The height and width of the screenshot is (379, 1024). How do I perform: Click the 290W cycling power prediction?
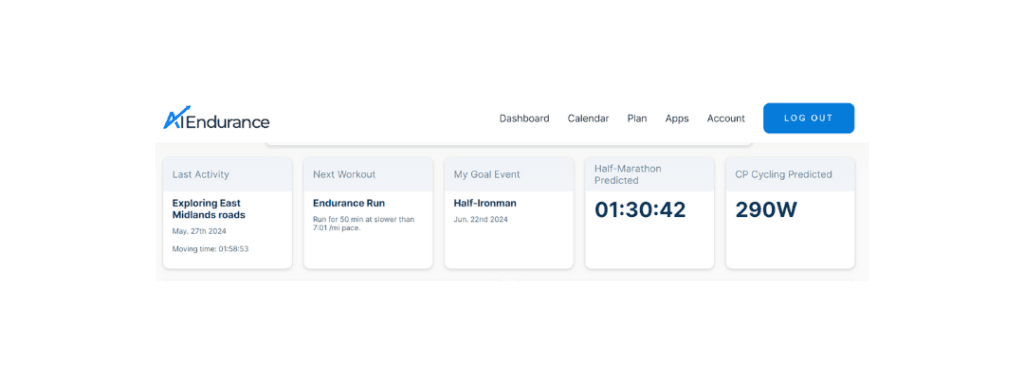pyautogui.click(x=766, y=210)
